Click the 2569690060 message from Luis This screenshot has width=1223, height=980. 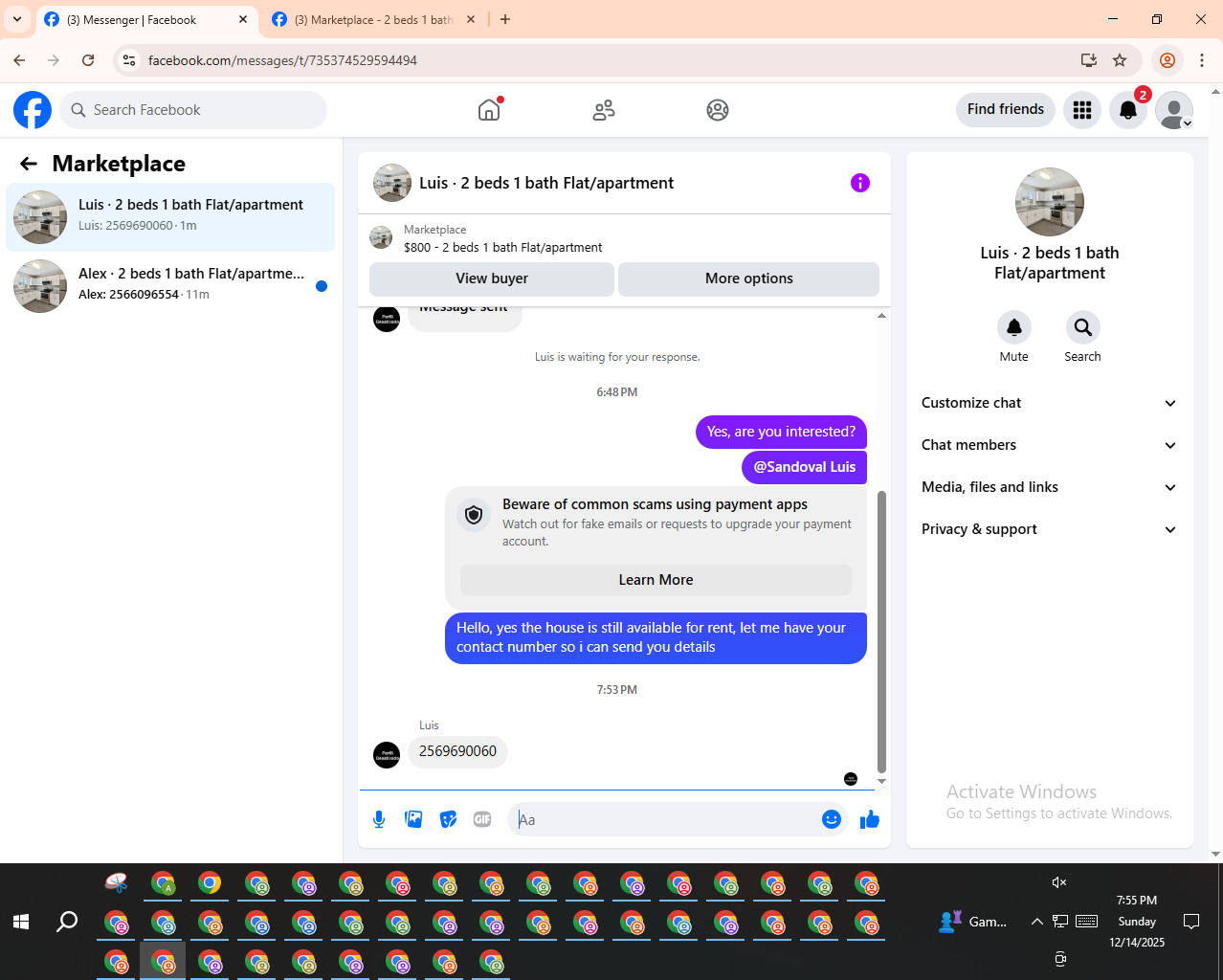457,751
